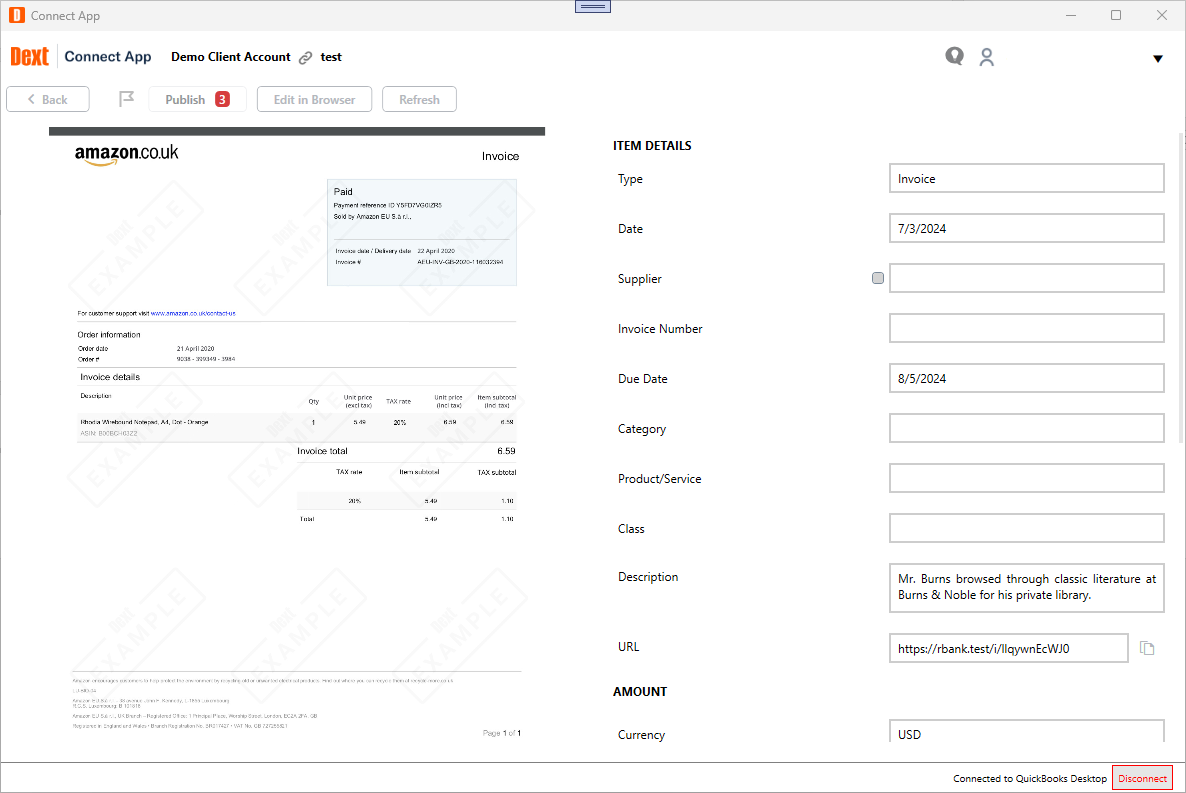Click the flag icon beside Publish
The height and width of the screenshot is (793, 1186).
click(x=126, y=99)
